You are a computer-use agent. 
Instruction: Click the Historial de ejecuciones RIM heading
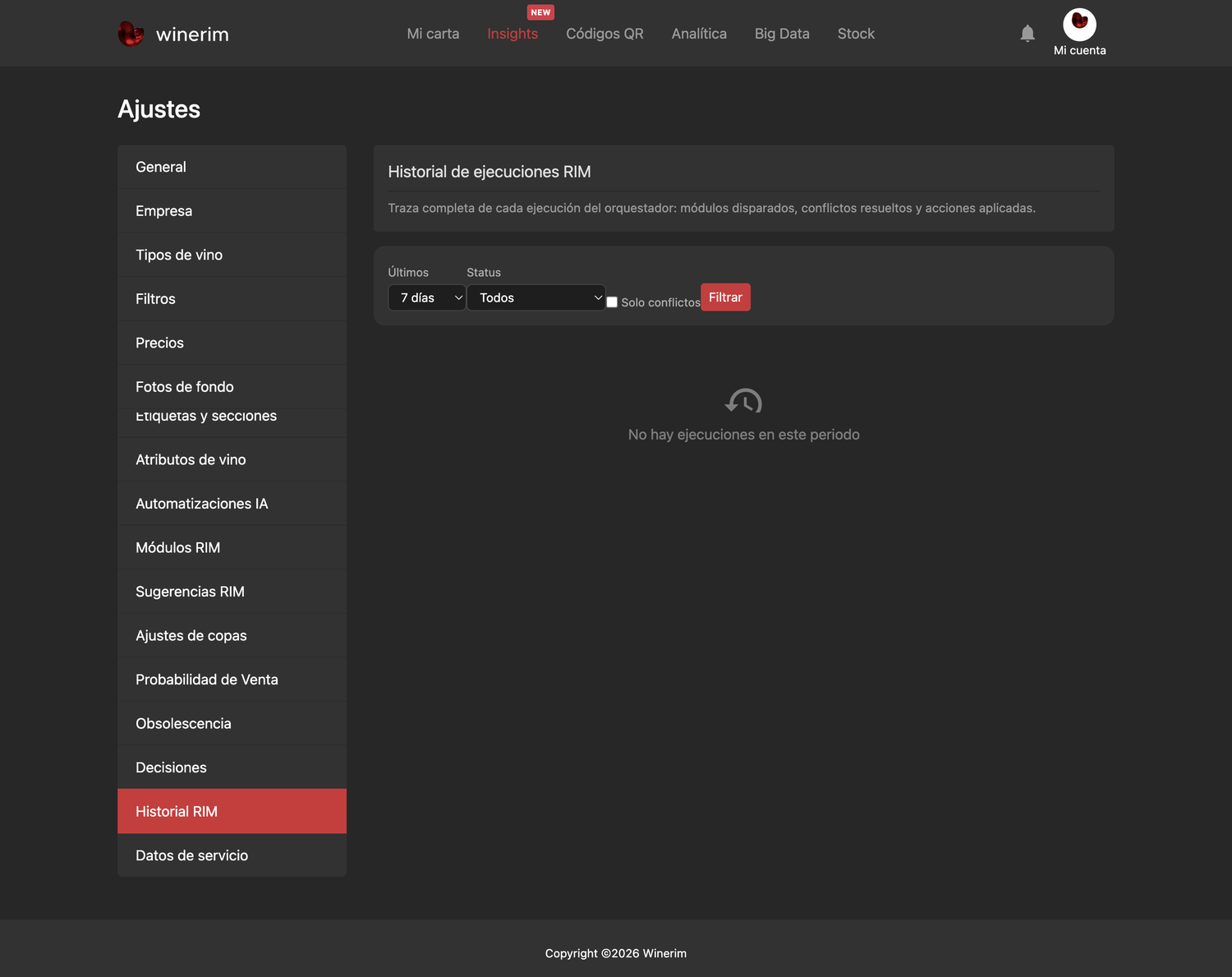tap(490, 172)
